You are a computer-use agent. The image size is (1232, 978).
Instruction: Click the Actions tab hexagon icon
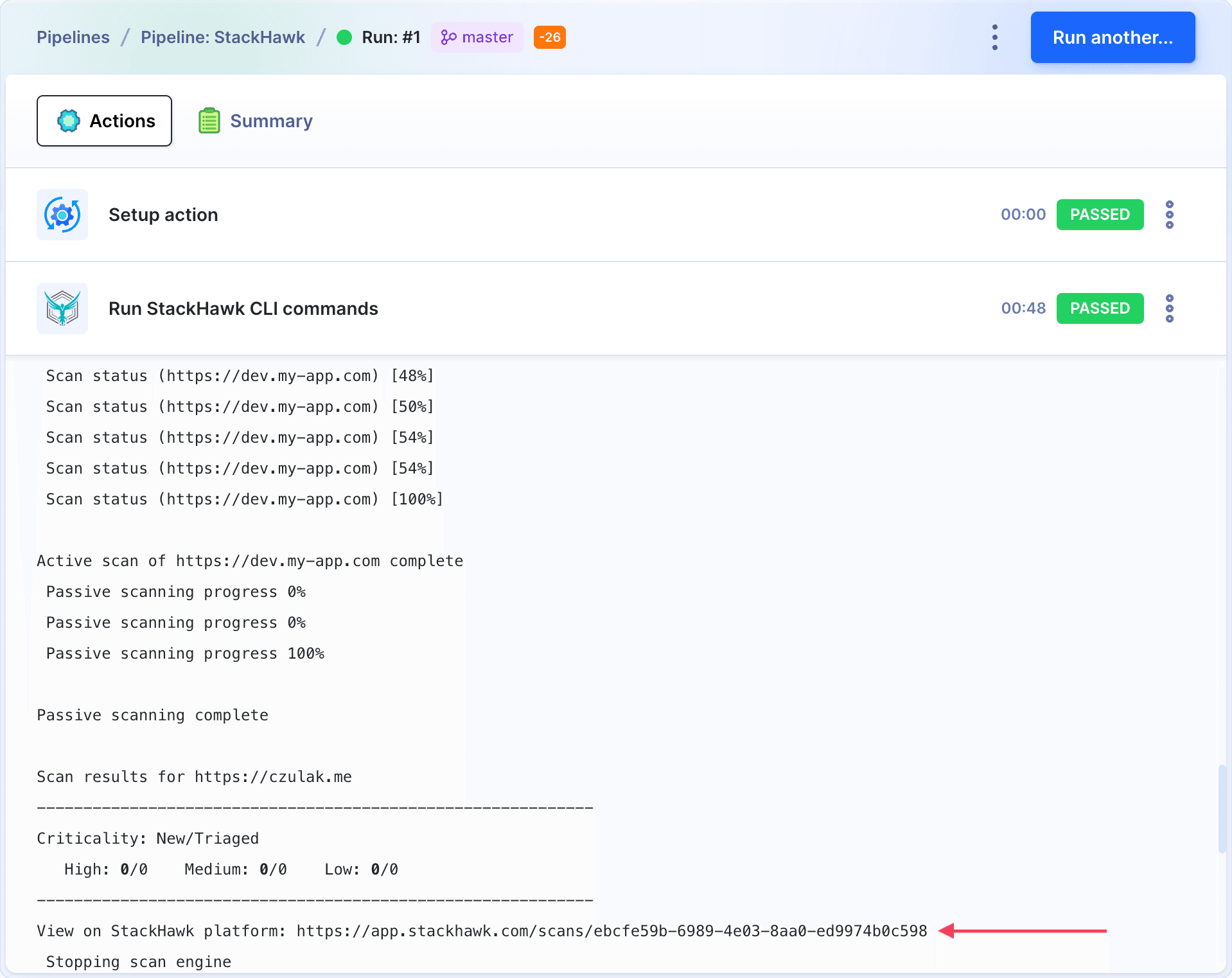tap(69, 121)
